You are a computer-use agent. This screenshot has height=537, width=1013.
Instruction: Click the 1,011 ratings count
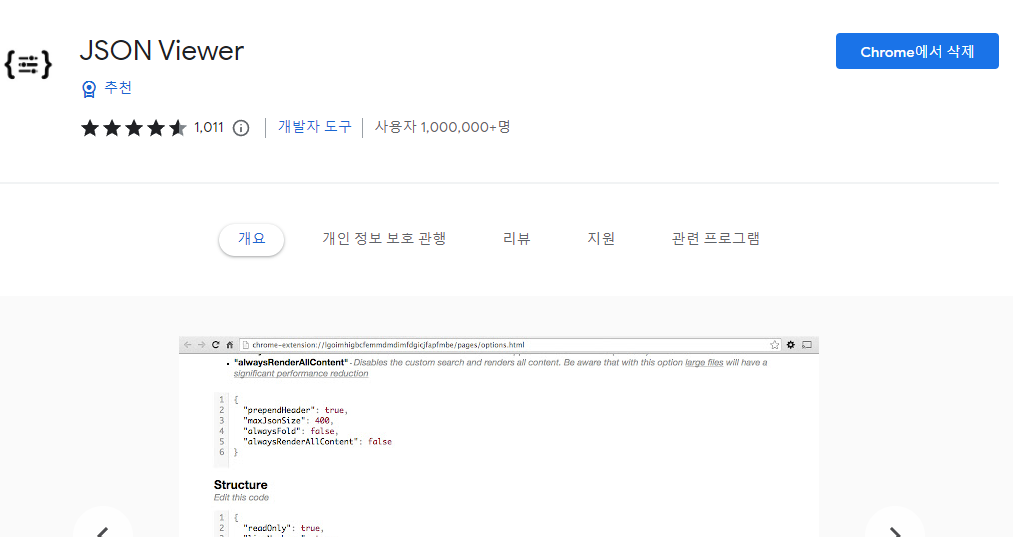[x=209, y=128]
